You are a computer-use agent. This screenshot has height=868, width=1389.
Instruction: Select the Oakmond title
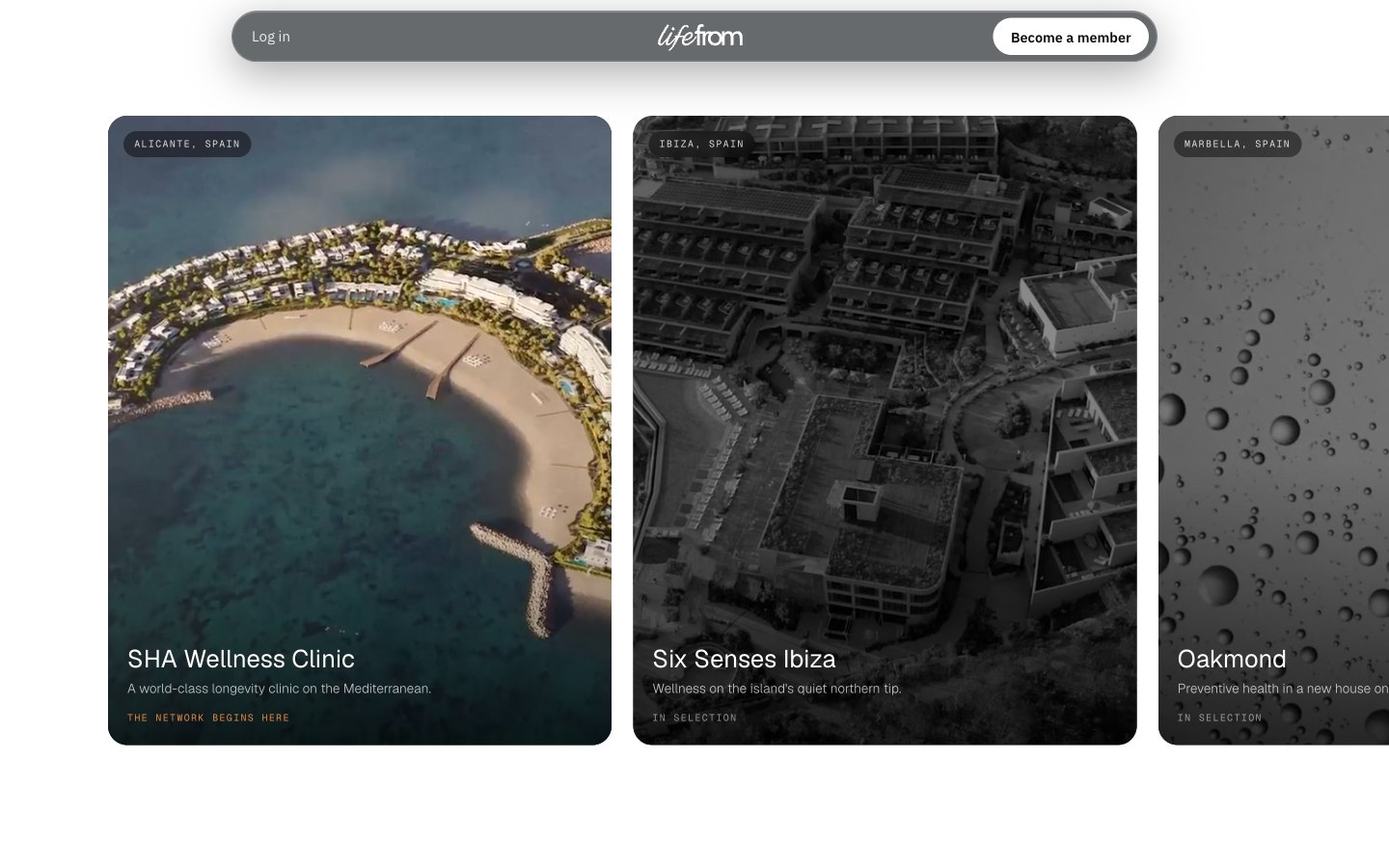1232,659
